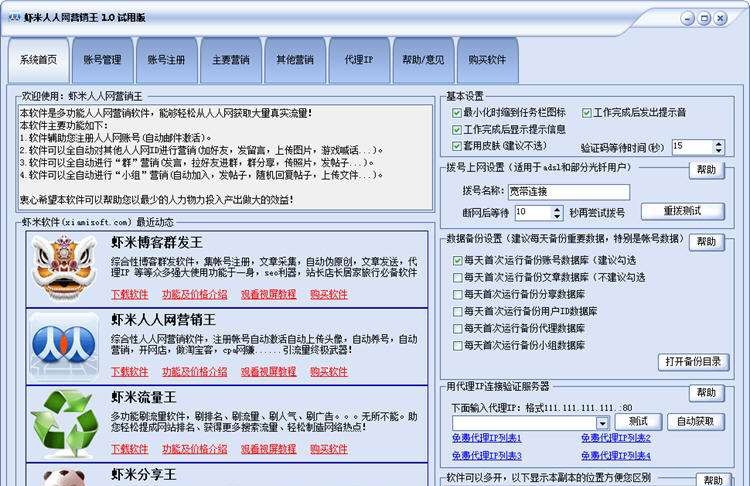Click 观看视频教程 link under 虾米人人网营销王
The height and width of the screenshot is (486, 750).
[x=268, y=372]
